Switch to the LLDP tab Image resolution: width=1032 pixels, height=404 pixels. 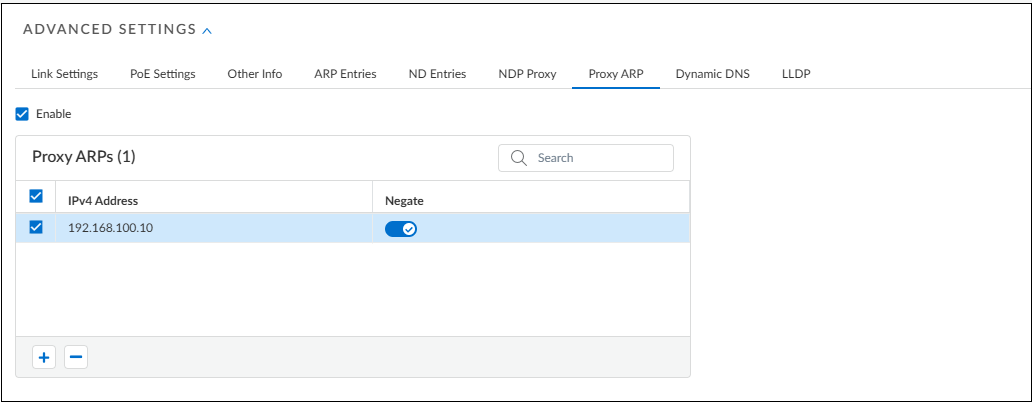pos(796,74)
